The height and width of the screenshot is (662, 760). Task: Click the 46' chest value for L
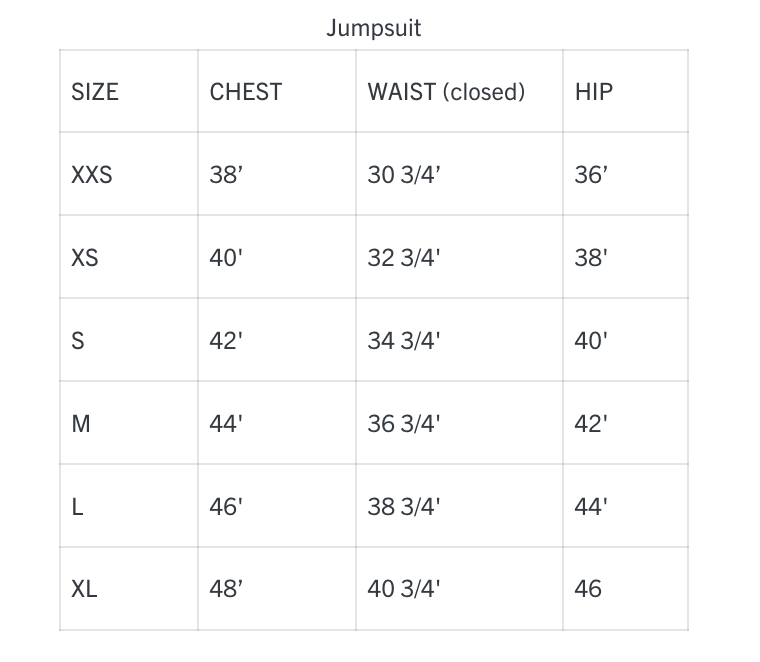(227, 507)
